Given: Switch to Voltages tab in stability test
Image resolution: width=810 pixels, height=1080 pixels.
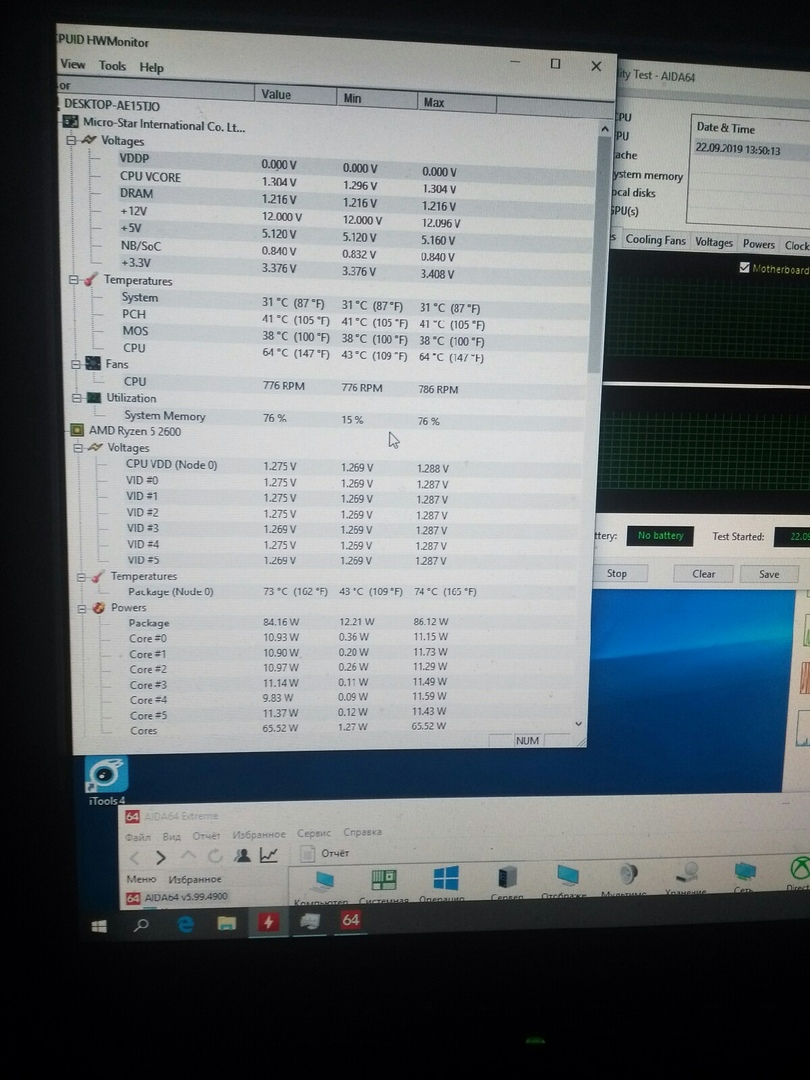Looking at the screenshot, I should 714,242.
